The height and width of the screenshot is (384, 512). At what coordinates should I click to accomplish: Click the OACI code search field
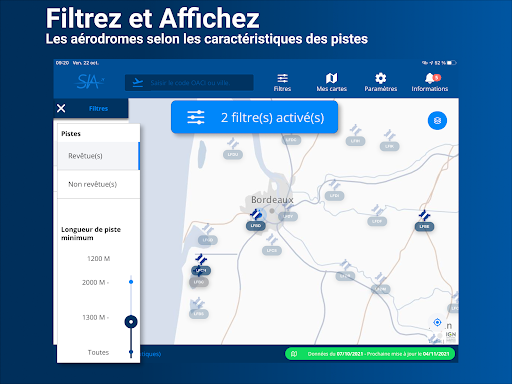(189, 83)
